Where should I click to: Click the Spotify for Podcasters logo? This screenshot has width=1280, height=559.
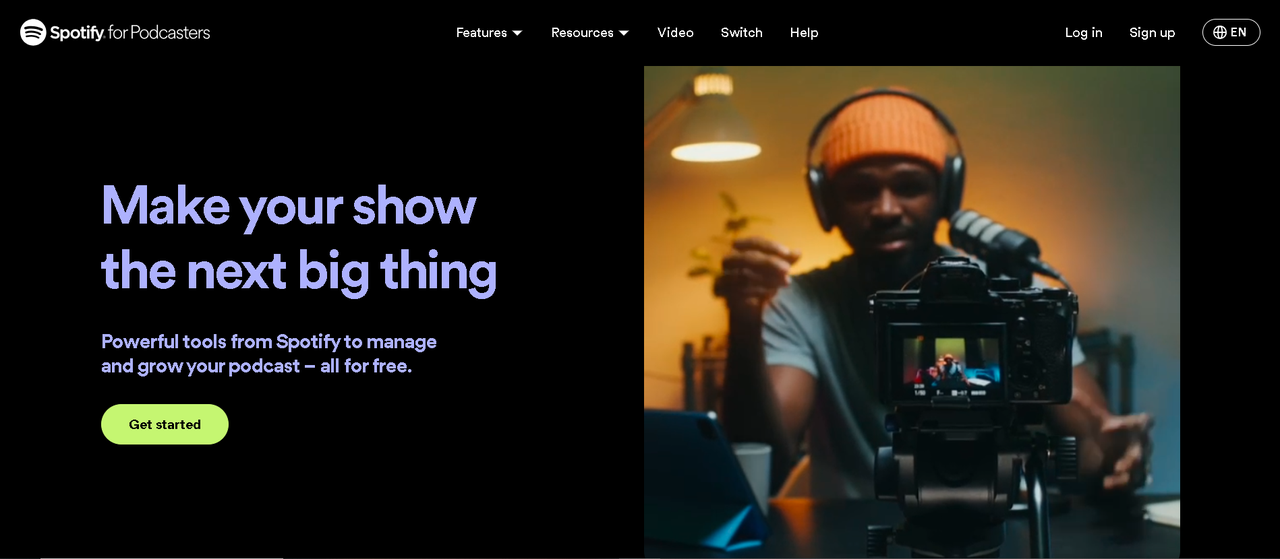pyautogui.click(x=115, y=32)
